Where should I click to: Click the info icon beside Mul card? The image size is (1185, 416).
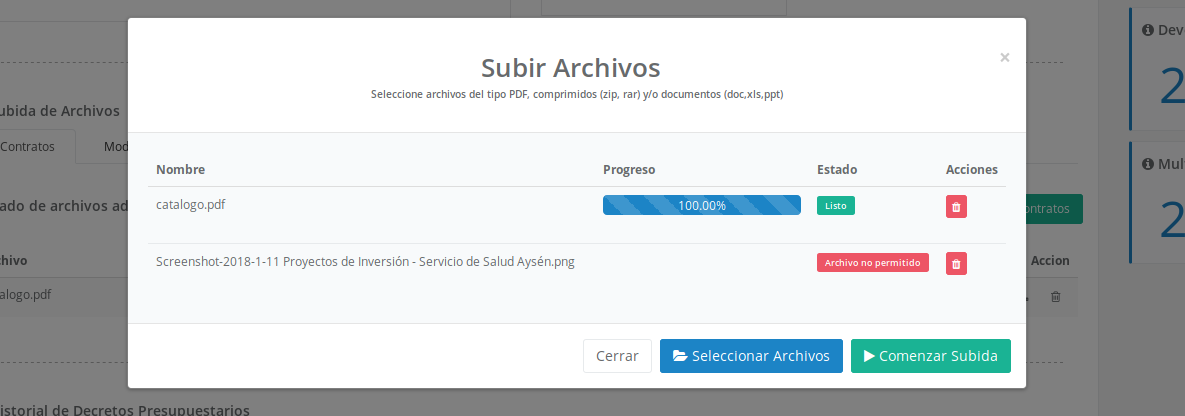pos(1147,163)
